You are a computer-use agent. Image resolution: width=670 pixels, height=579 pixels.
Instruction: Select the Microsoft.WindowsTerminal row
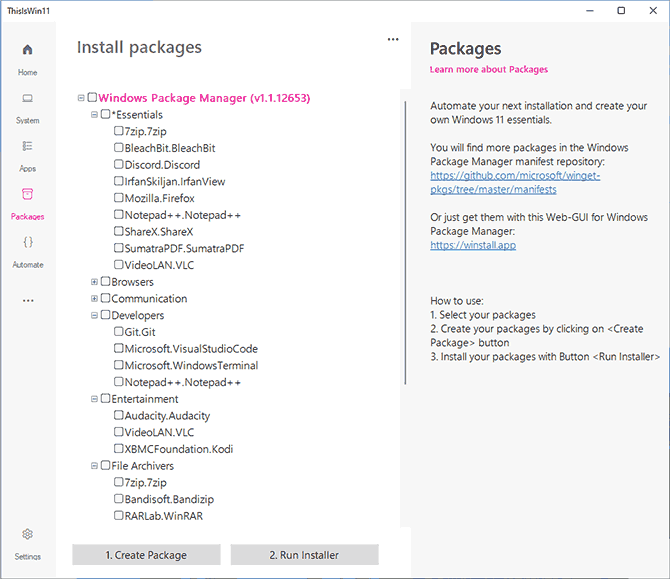click(x=191, y=365)
